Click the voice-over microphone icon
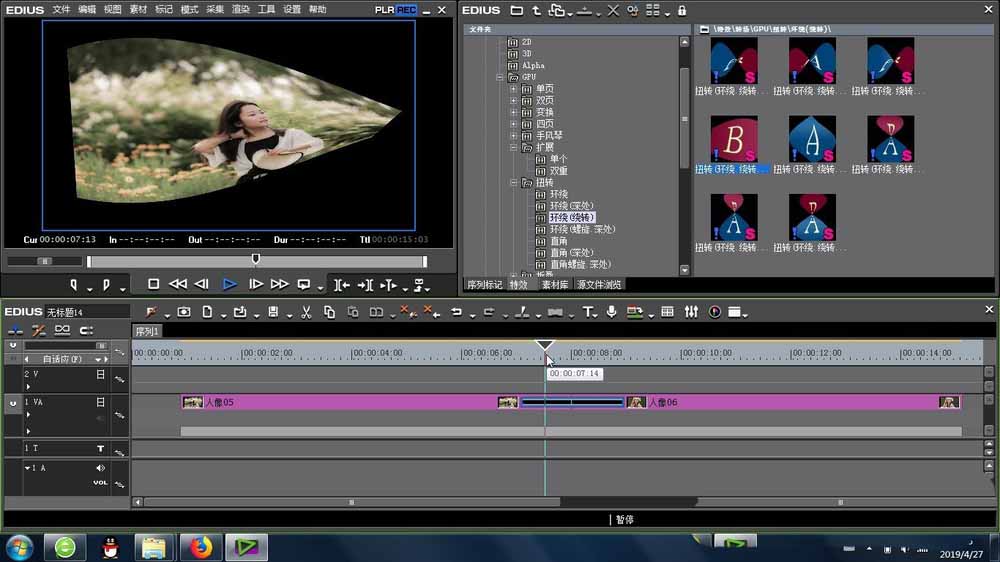1000x562 pixels. coord(611,311)
